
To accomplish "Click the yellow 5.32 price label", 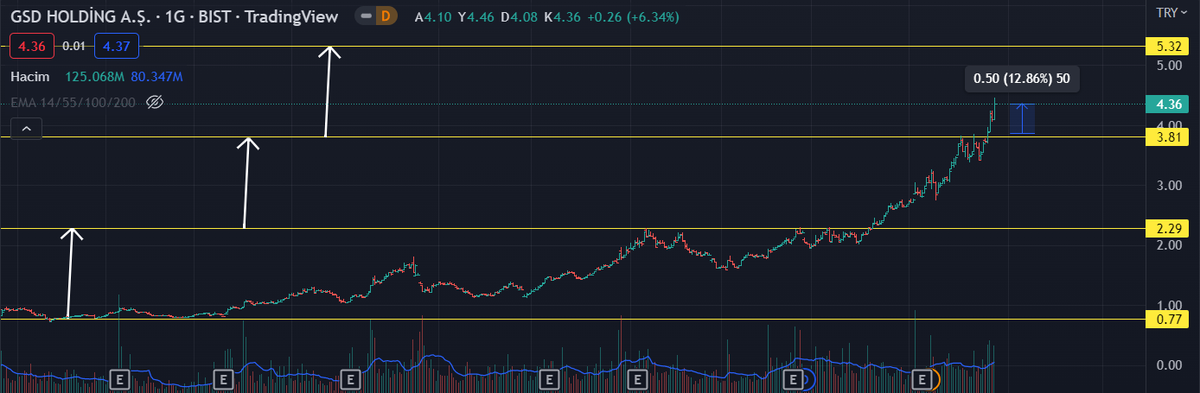I will point(1168,46).
